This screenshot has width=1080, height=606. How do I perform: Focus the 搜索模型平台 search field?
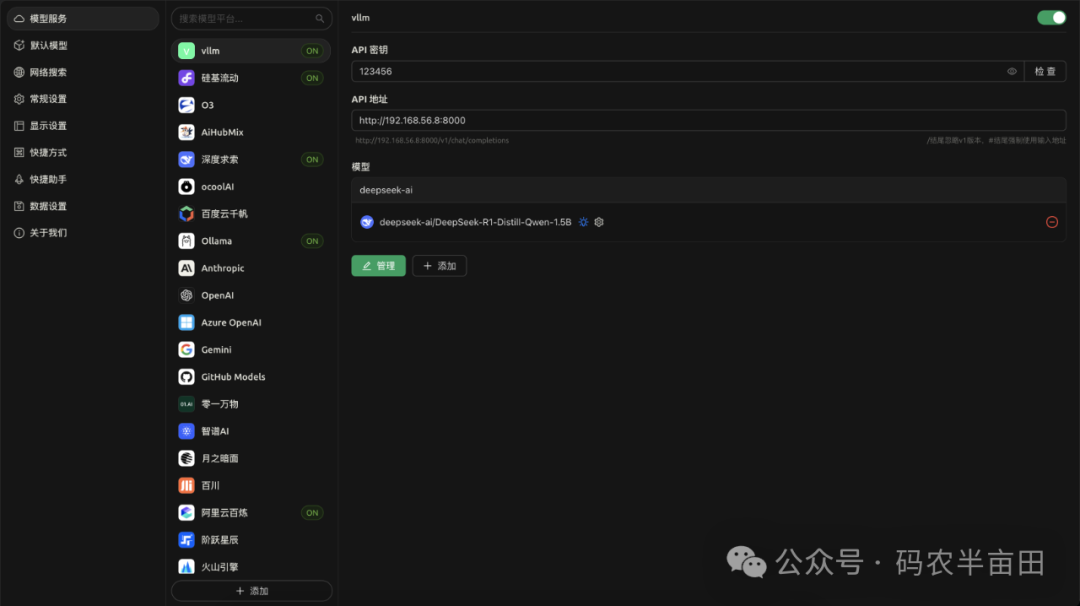pos(251,19)
